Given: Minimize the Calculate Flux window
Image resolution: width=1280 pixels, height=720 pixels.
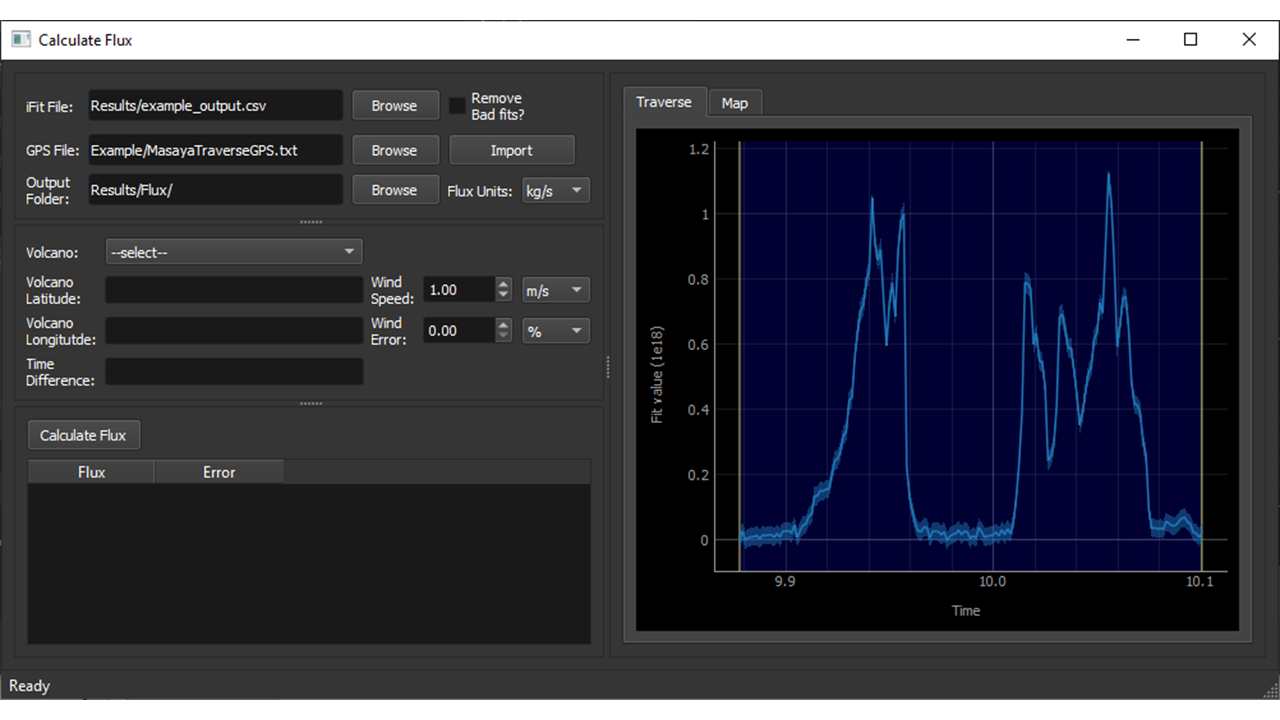Looking at the screenshot, I should pos(1133,40).
